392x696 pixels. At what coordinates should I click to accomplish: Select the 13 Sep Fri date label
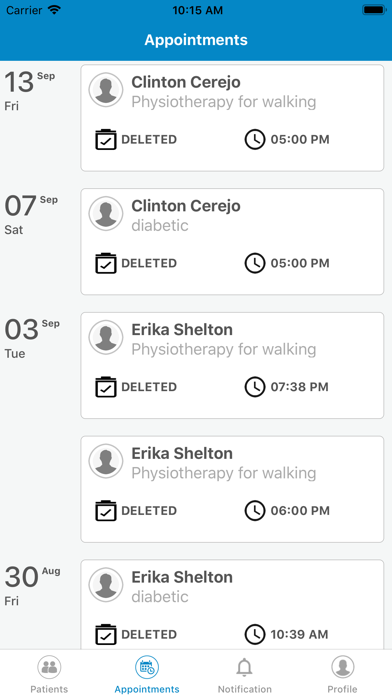30,91
